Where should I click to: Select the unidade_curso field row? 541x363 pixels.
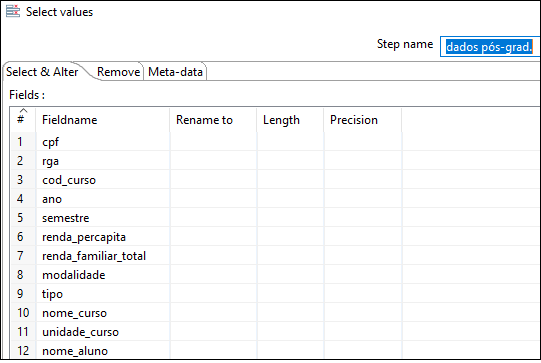pyautogui.click(x=275, y=332)
